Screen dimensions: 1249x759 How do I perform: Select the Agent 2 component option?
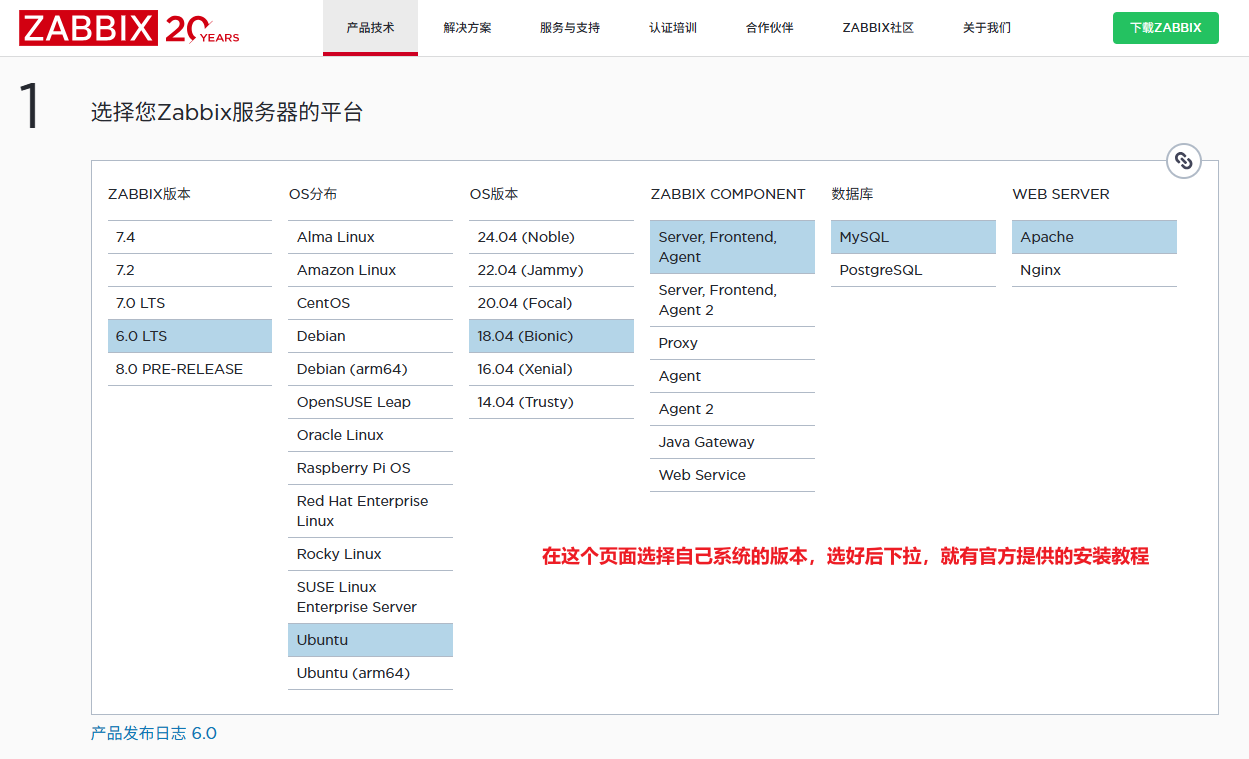click(732, 409)
